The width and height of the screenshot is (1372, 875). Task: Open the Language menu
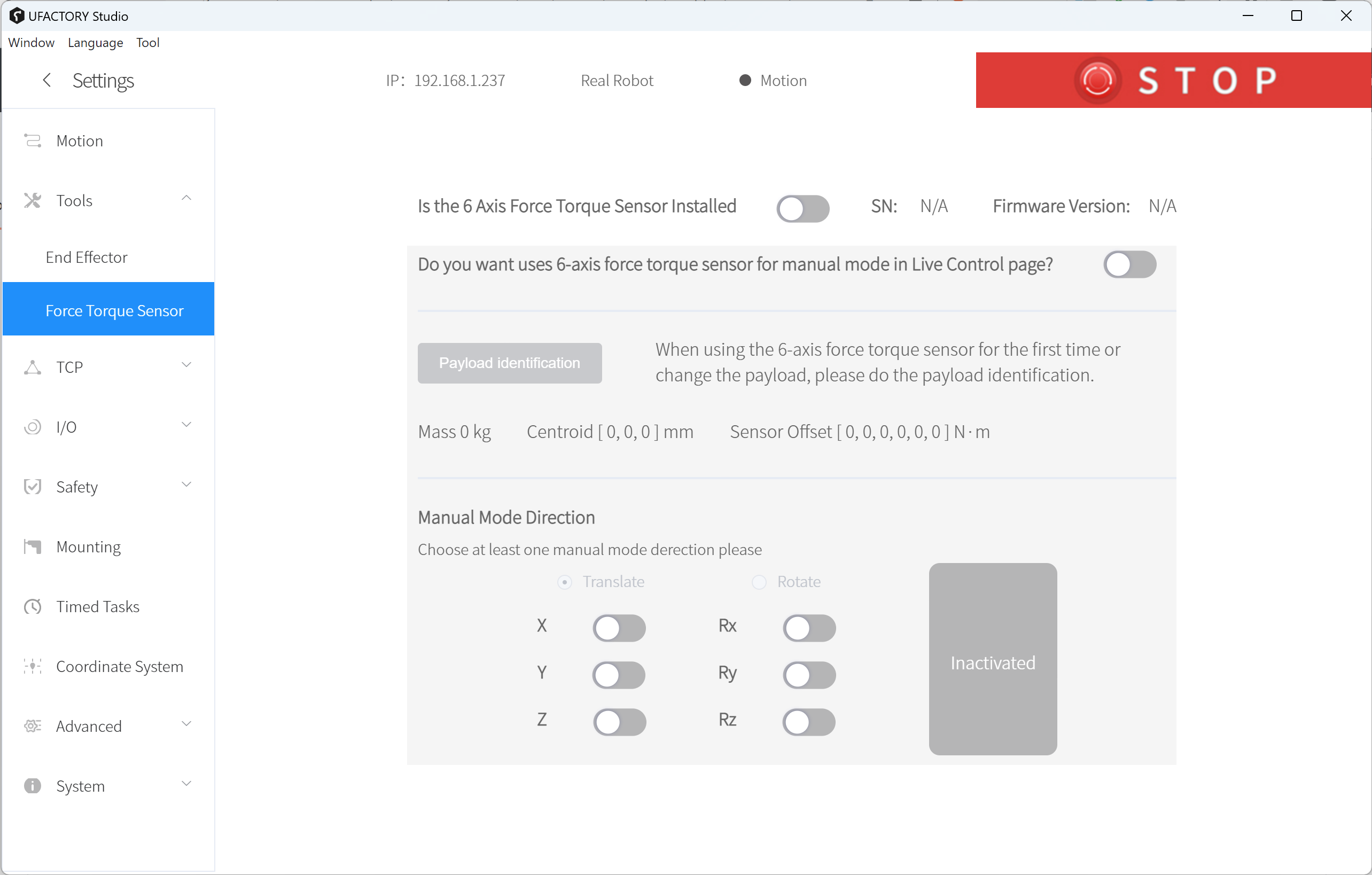pos(95,43)
